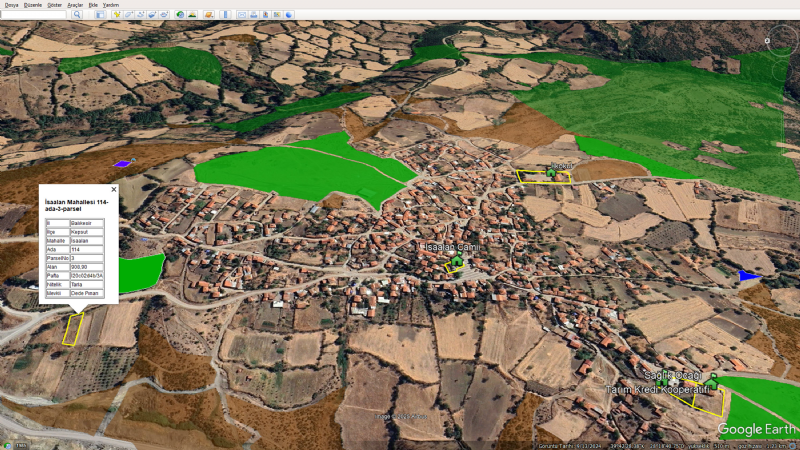Open the Yardım menu
Viewport: 800px width, 450px height.
[x=111, y=5]
